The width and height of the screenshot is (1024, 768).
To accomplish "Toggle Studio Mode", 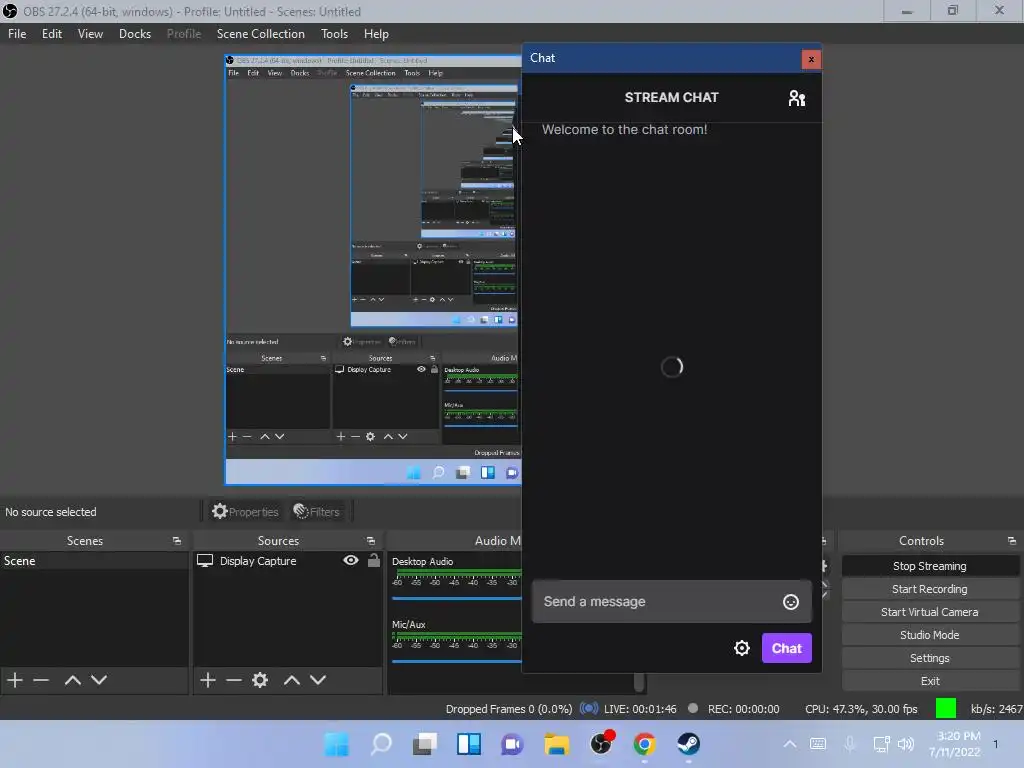I will click(930, 635).
